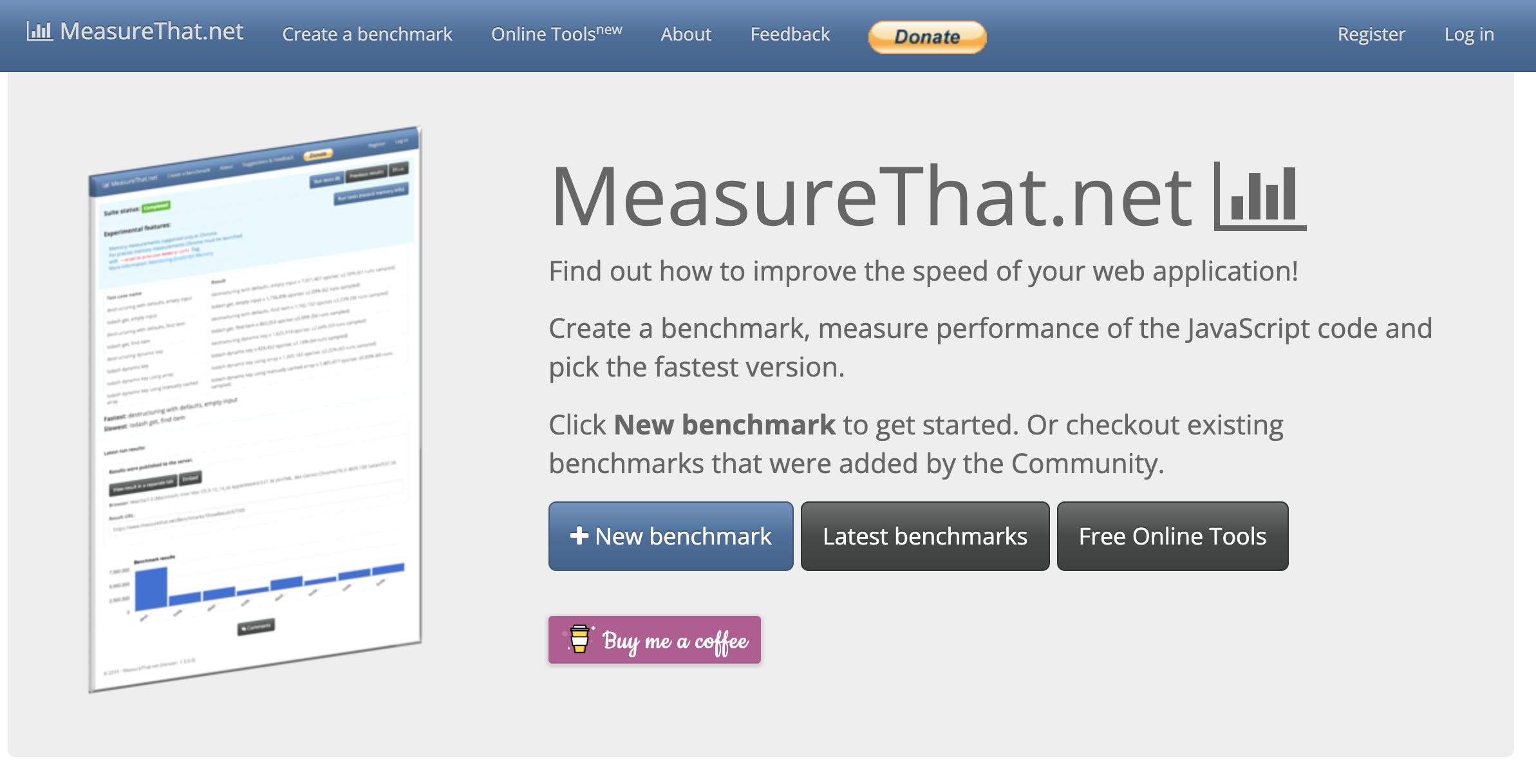Open the Feedback page
The height and width of the screenshot is (784, 1536).
[790, 34]
